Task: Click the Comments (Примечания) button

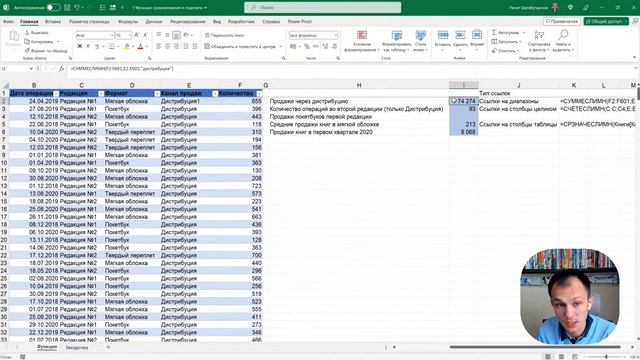Action: [x=562, y=21]
